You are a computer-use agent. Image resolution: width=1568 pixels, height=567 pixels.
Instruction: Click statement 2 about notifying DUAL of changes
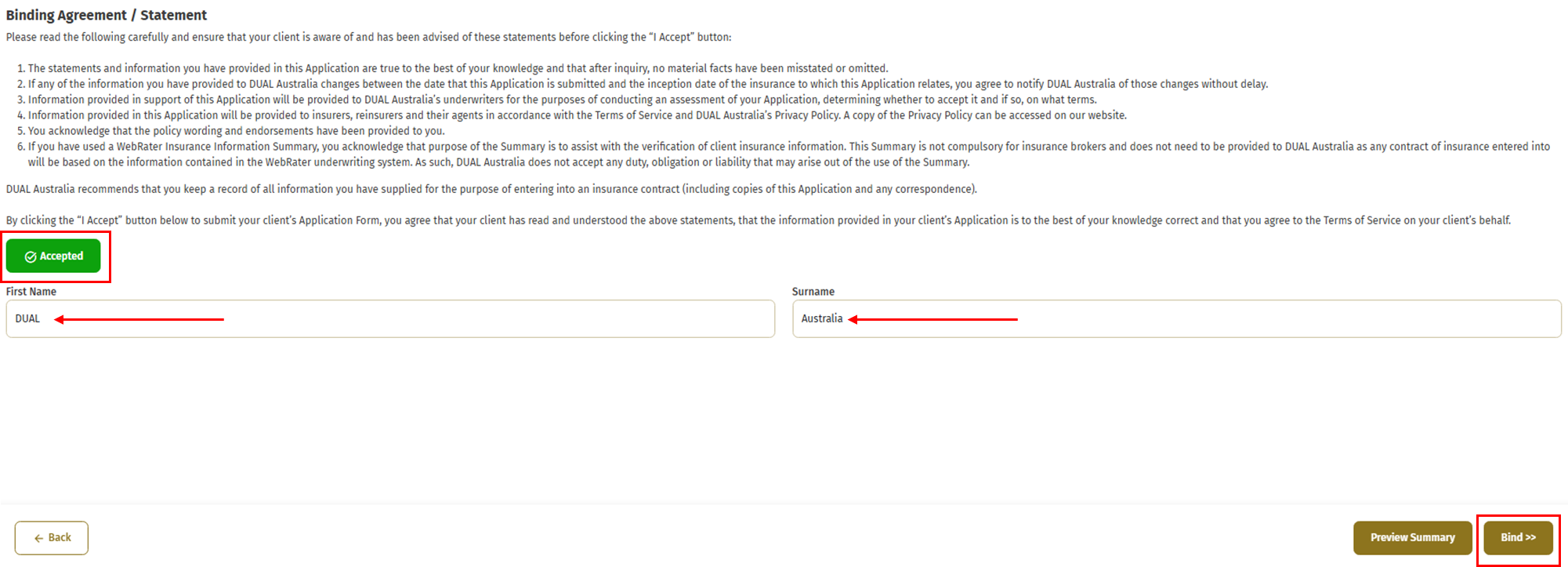647,84
